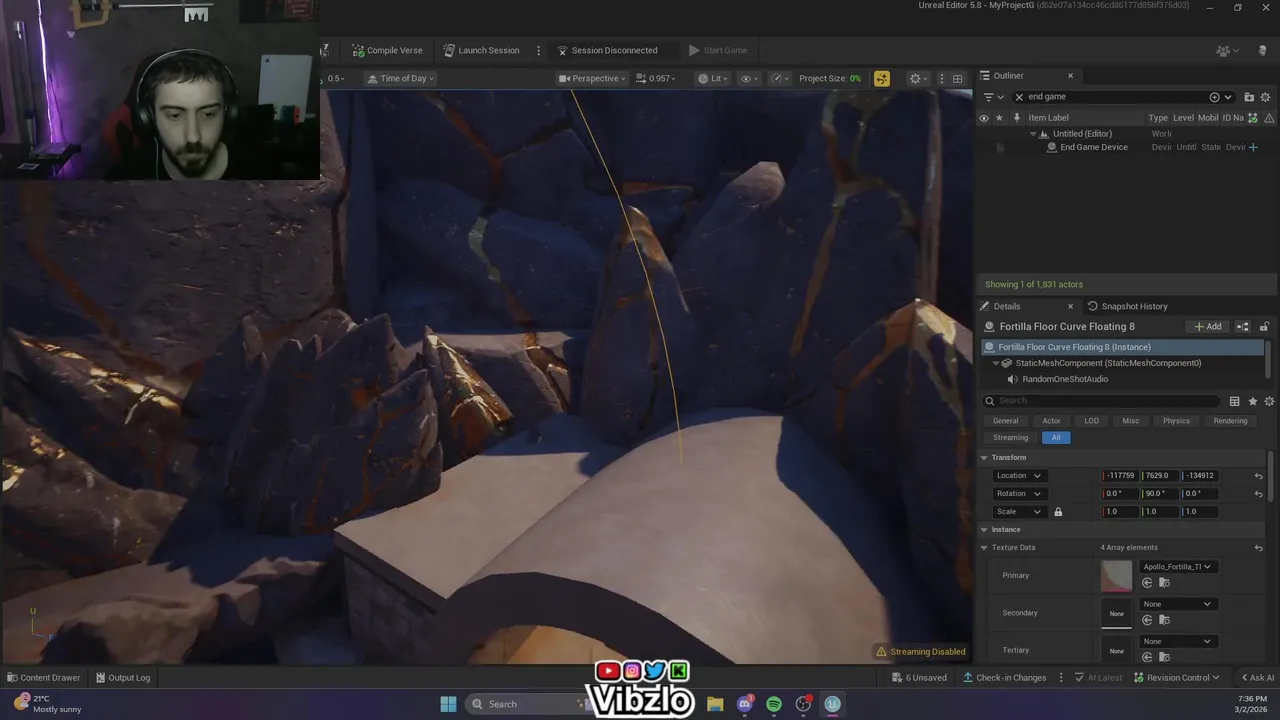Screen dimensions: 1280x720
Task: Open Output Log
Action: point(123,678)
